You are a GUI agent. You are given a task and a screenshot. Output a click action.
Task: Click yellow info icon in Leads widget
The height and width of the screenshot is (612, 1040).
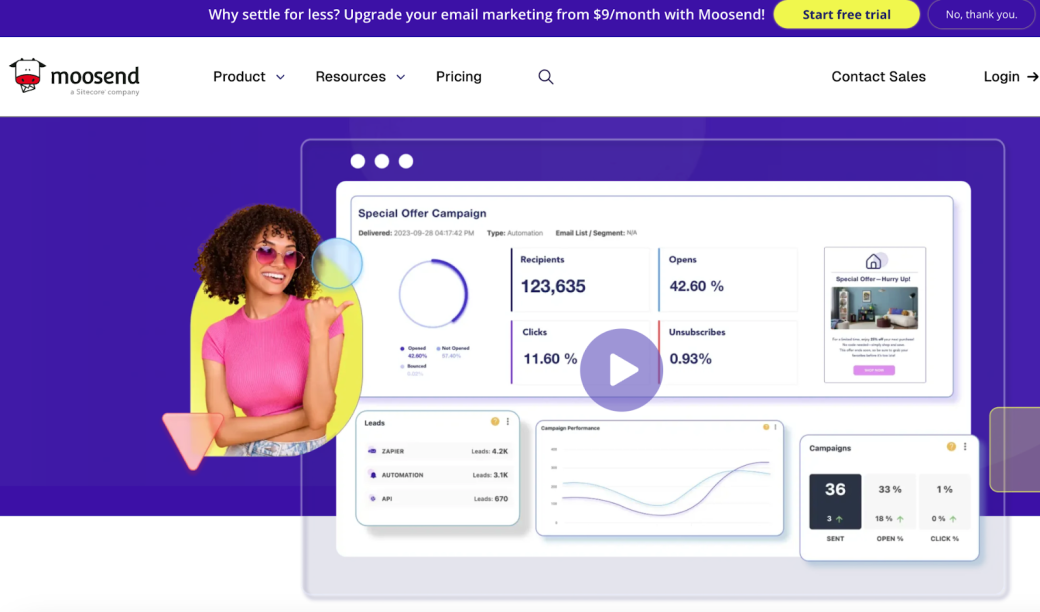(495, 422)
